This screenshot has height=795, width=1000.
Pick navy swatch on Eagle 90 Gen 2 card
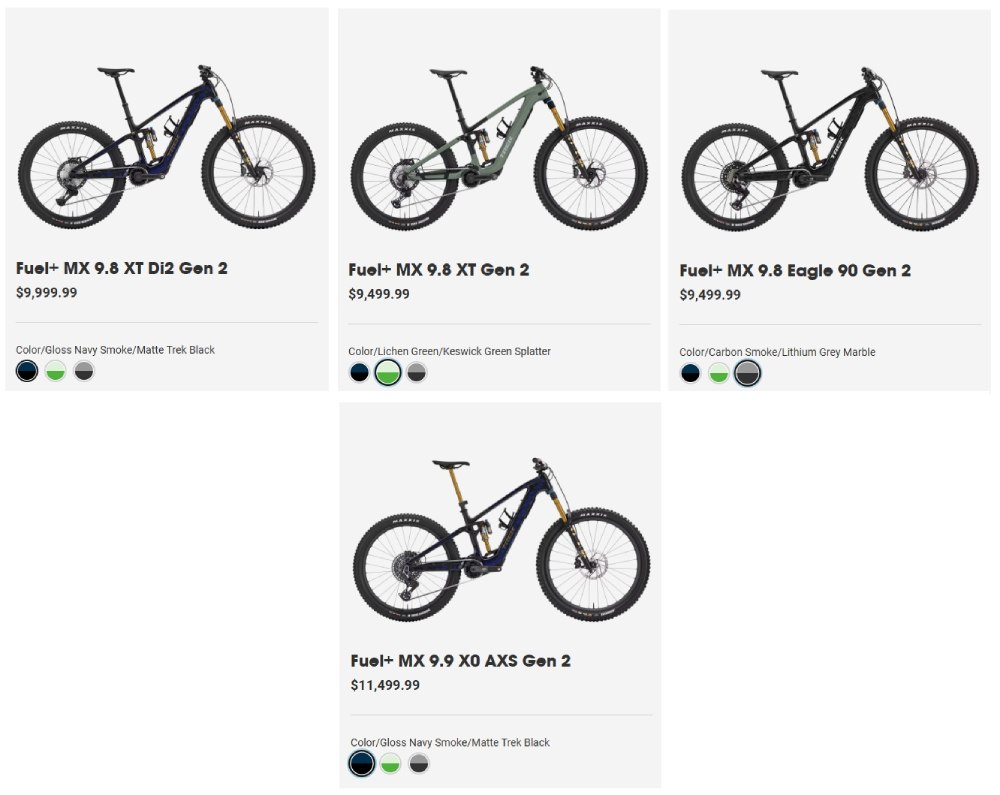(x=690, y=374)
